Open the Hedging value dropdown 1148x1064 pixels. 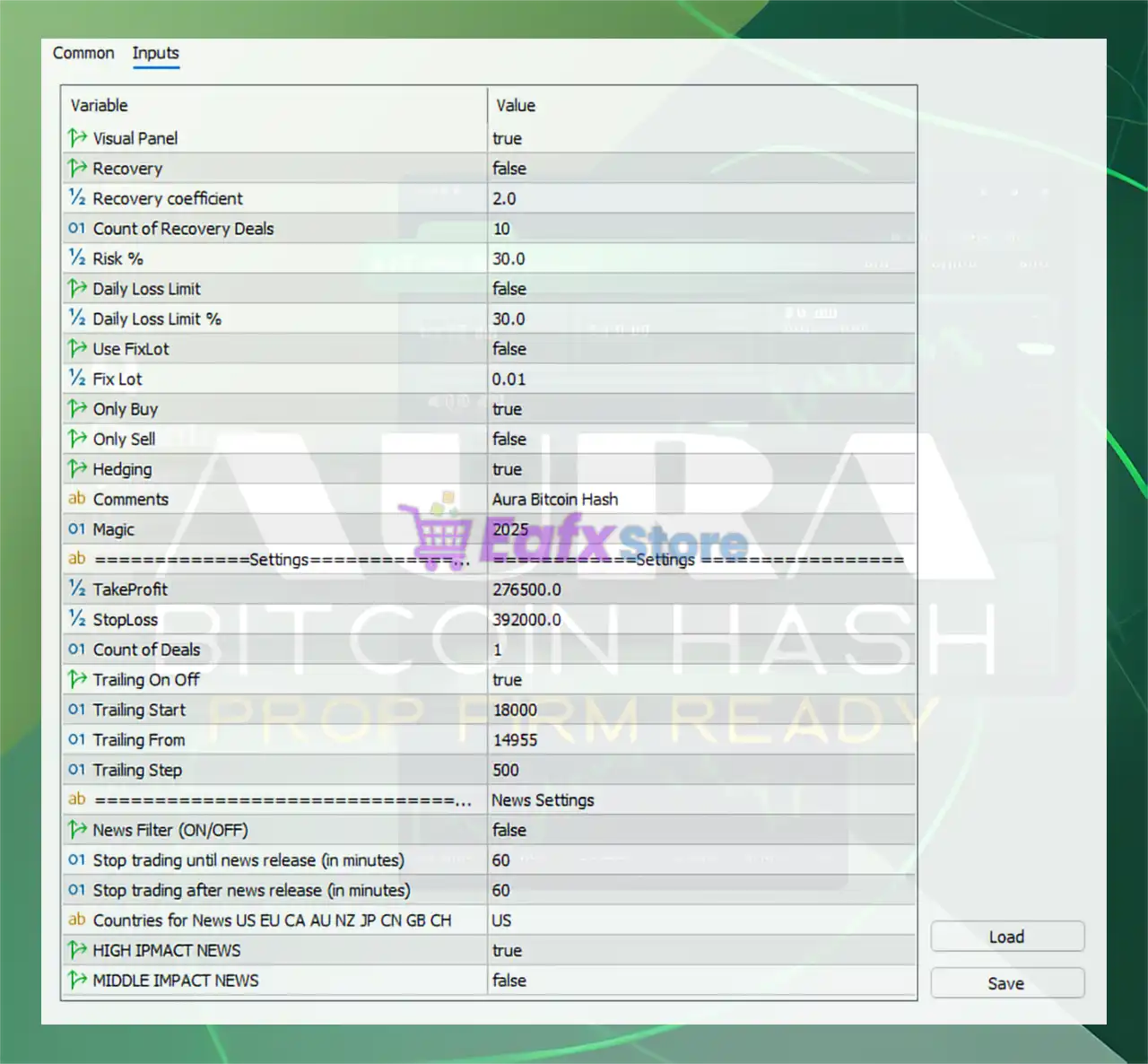tap(700, 469)
